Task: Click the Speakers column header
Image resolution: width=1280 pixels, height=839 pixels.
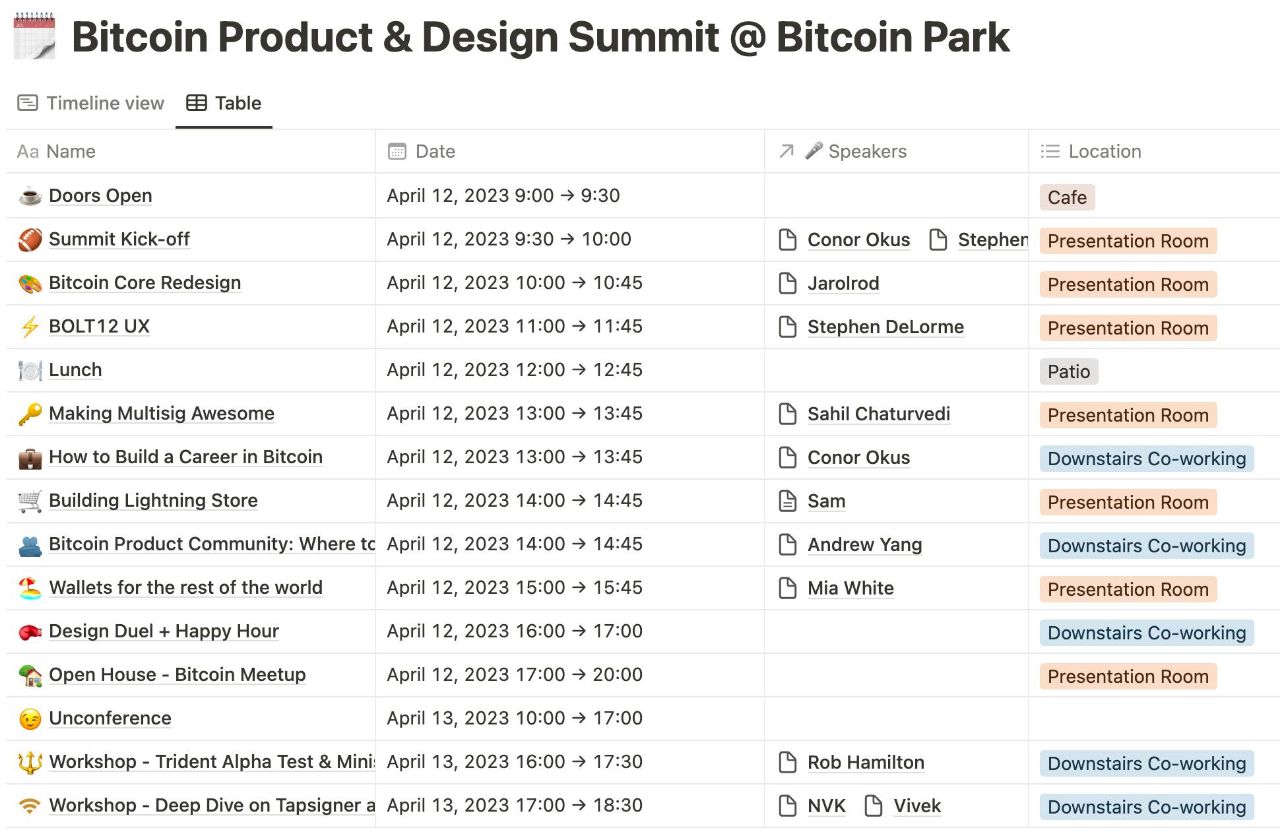Action: tap(842, 151)
